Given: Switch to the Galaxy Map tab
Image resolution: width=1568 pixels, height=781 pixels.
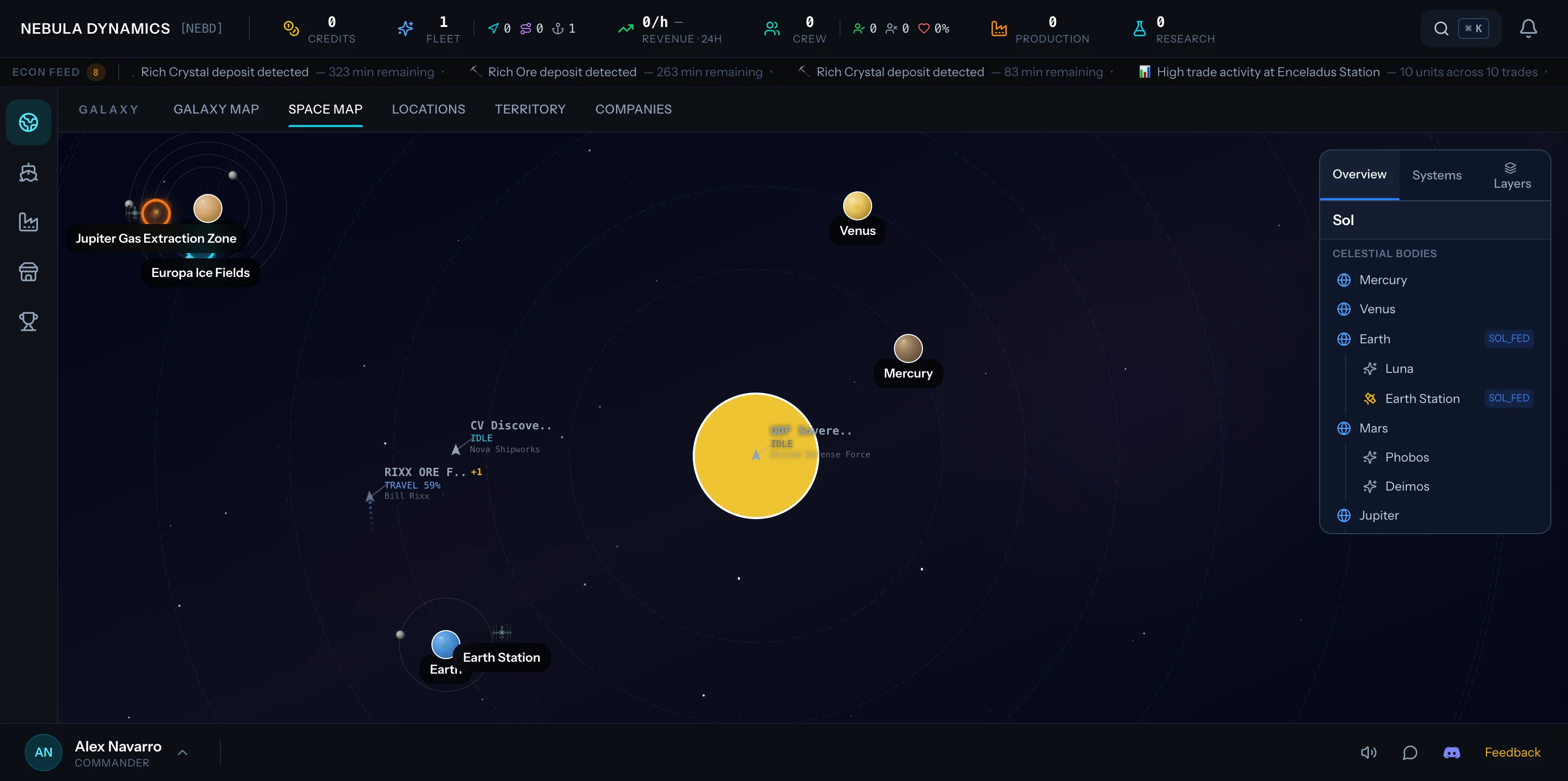Looking at the screenshot, I should point(216,109).
